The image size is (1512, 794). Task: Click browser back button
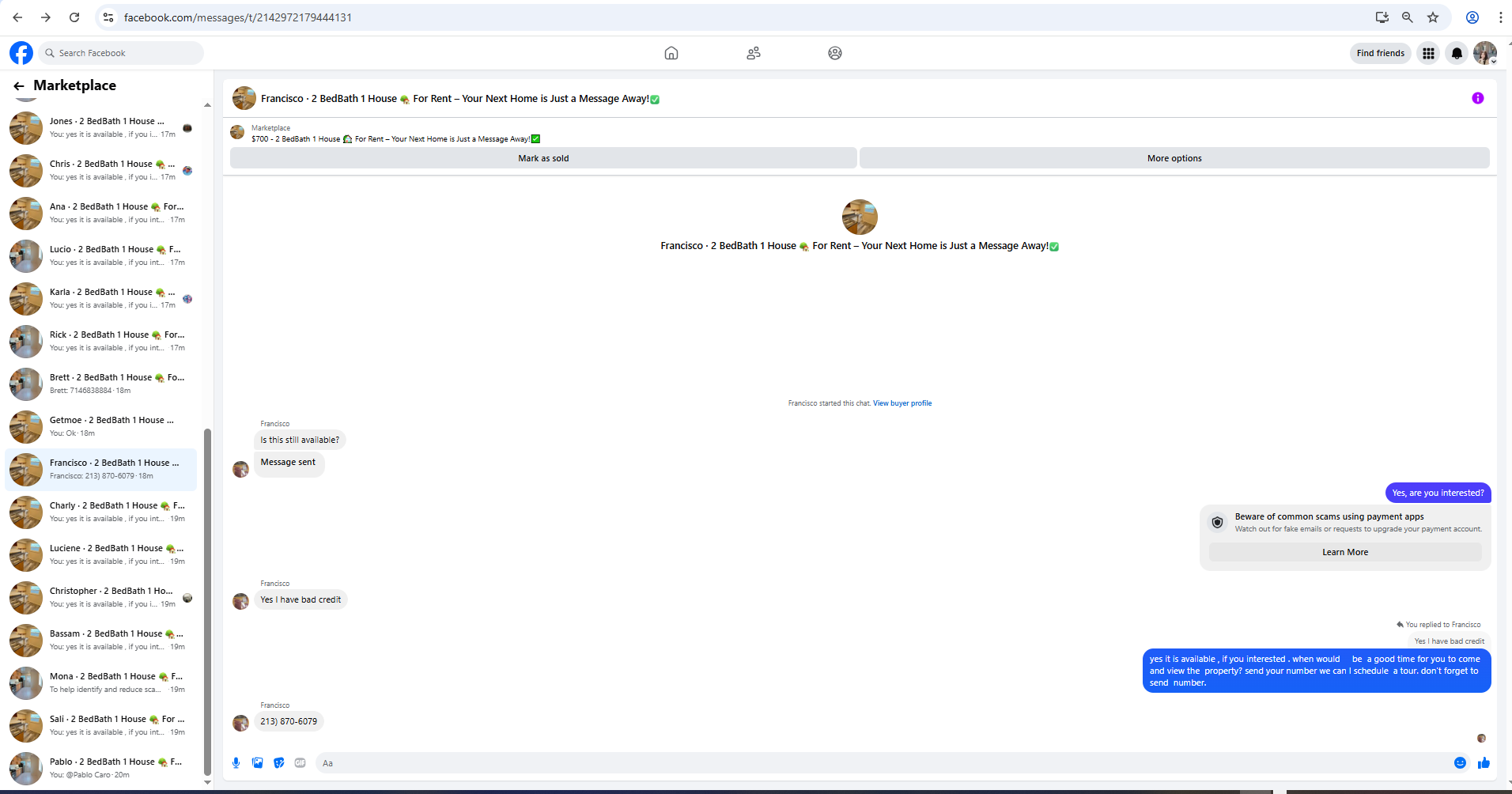[x=17, y=17]
